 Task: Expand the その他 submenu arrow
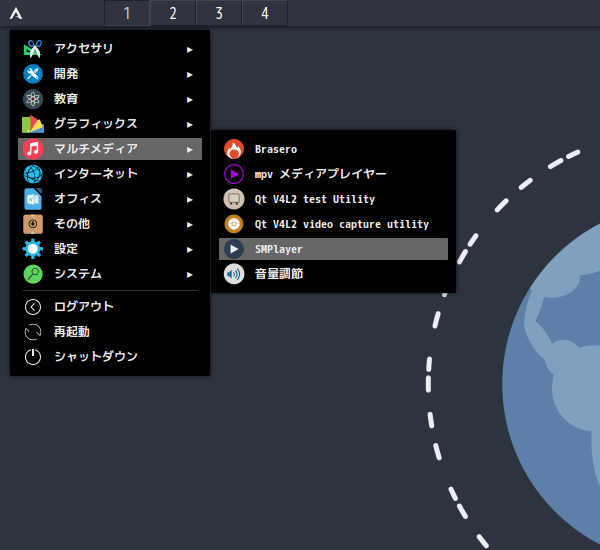click(x=189, y=225)
